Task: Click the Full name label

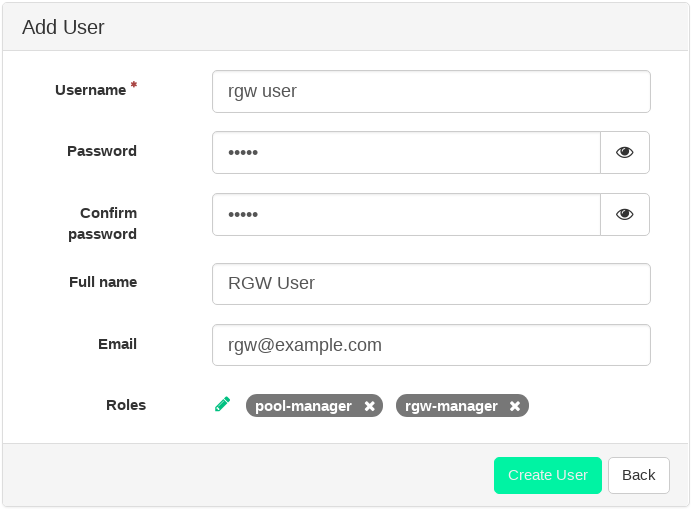Action: click(103, 282)
